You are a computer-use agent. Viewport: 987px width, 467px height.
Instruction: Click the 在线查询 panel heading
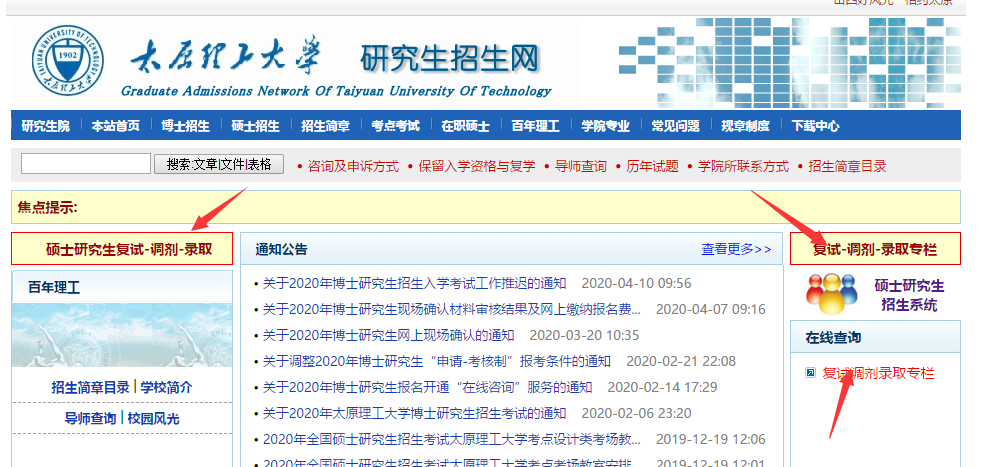(x=833, y=338)
